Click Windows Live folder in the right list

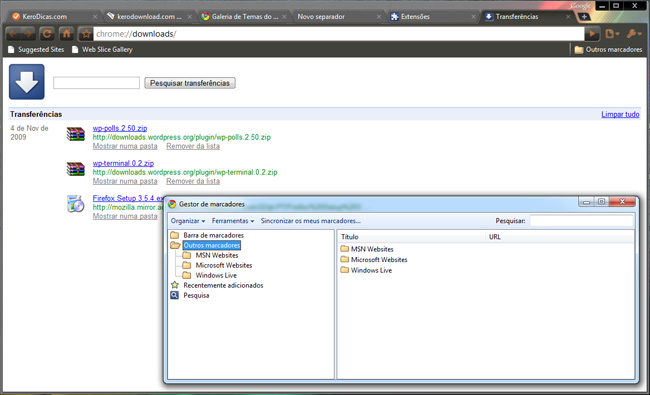pos(366,270)
